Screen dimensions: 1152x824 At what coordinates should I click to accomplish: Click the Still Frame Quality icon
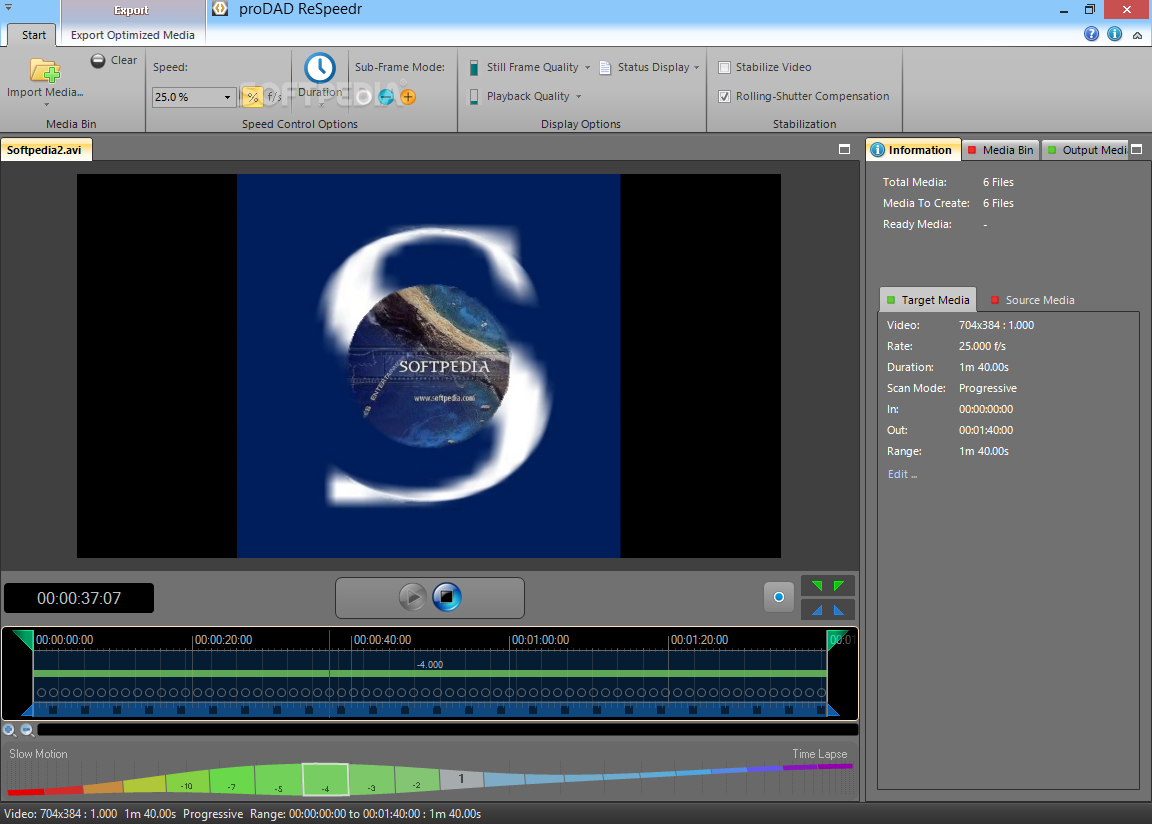coord(474,67)
